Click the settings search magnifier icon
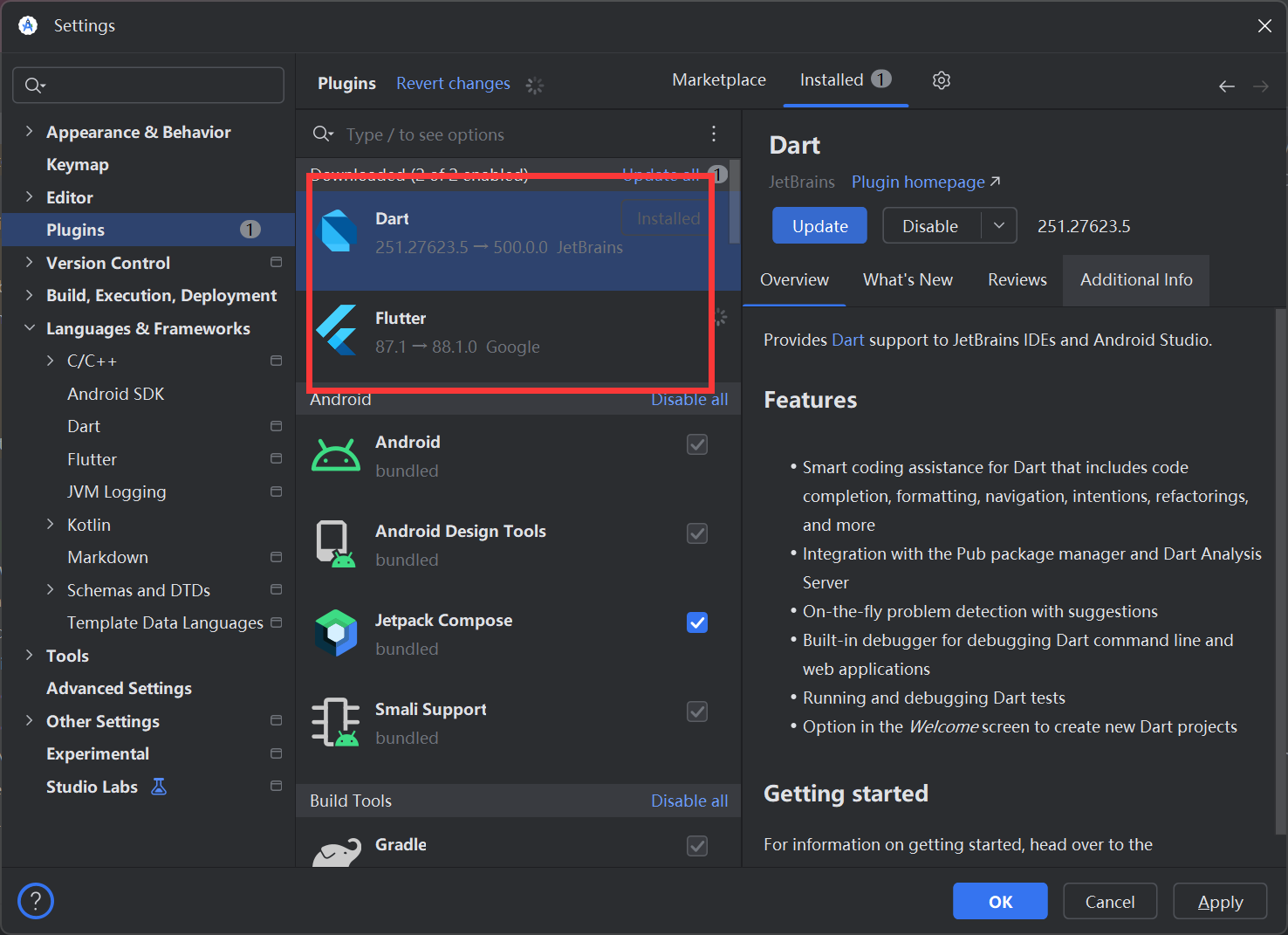This screenshot has height=935, width=1288. click(x=35, y=86)
